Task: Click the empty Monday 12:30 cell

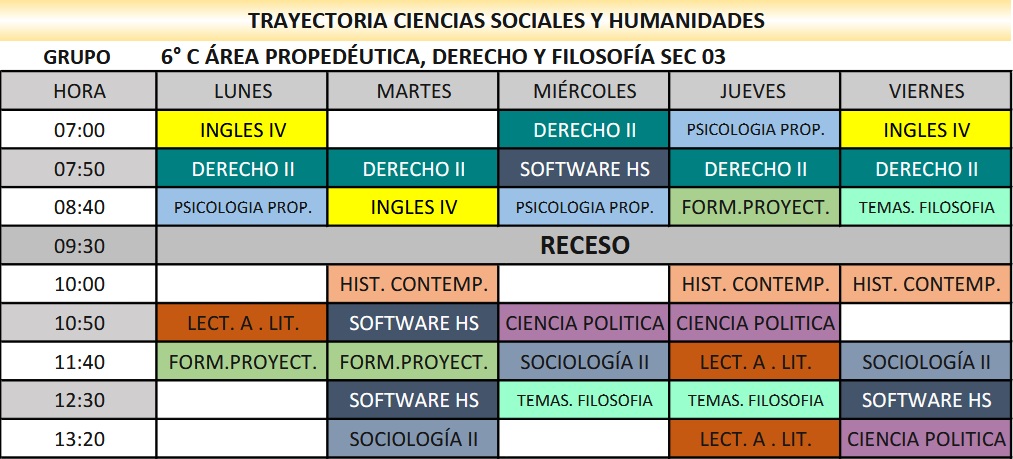Action: (243, 400)
